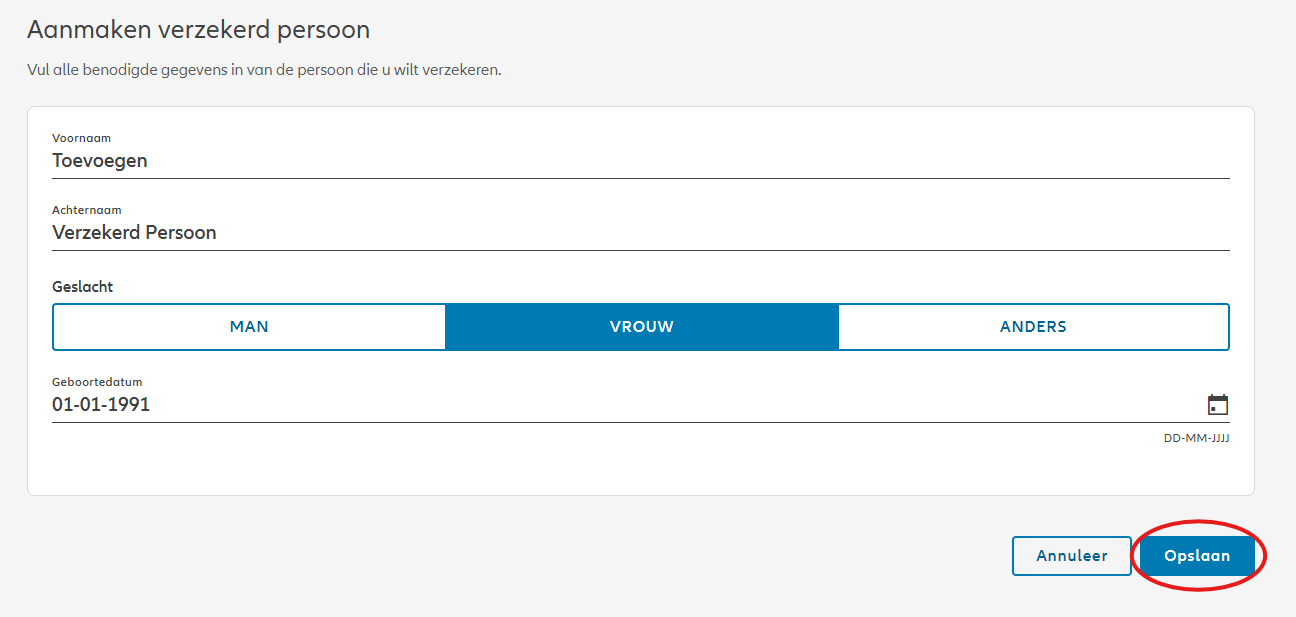
Task: Click the DD-MM-JJJJ format hint
Action: pyautogui.click(x=1196, y=438)
